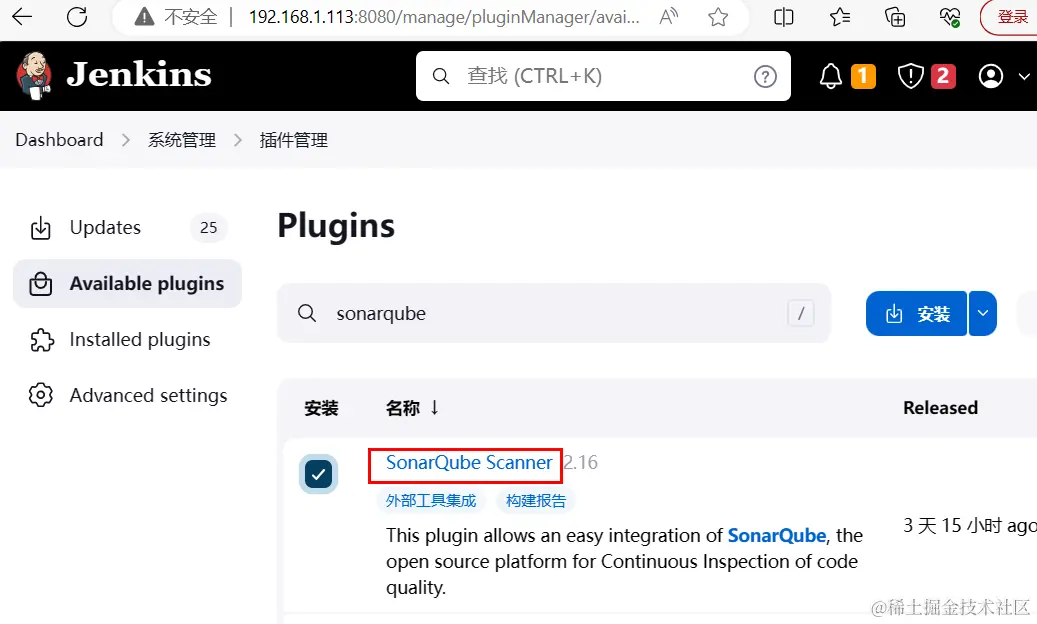Open the SonarQube Scanner plugin link
The image size is (1037, 624).
468,463
